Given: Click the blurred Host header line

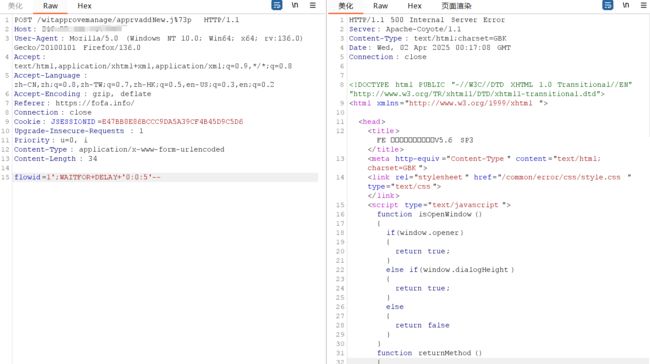Looking at the screenshot, I should tap(68, 29).
